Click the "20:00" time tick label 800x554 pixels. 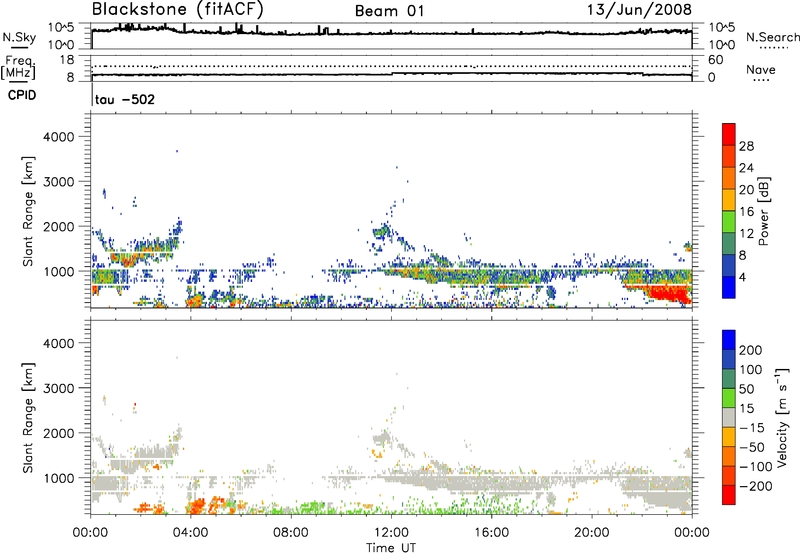592,533
